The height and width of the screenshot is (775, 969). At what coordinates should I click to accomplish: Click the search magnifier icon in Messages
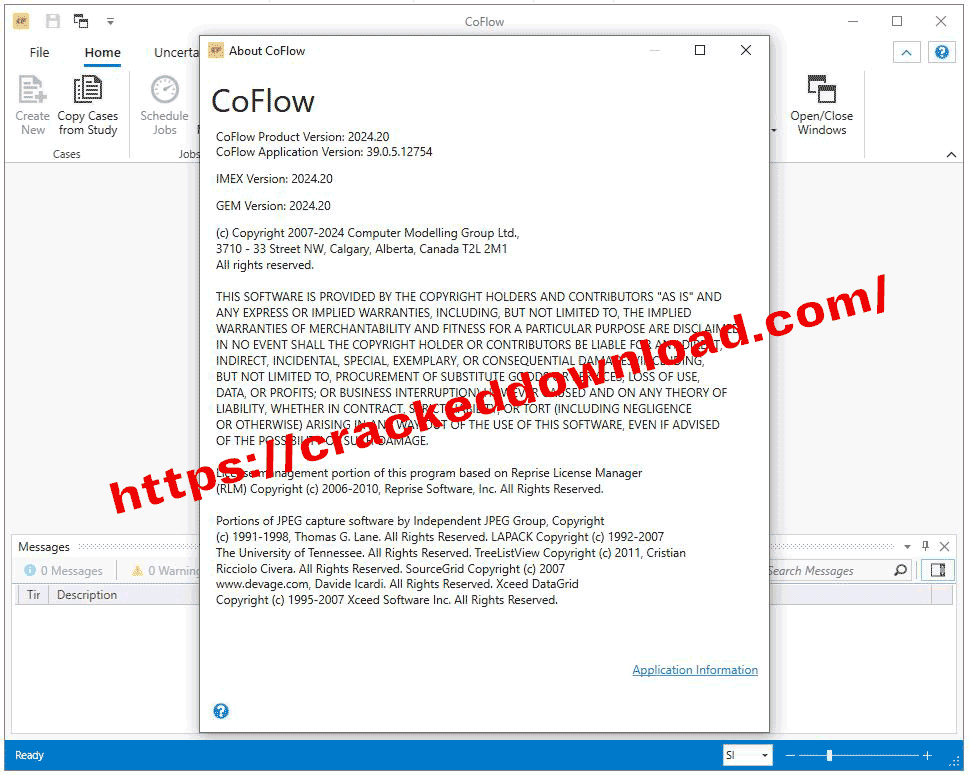pos(900,570)
